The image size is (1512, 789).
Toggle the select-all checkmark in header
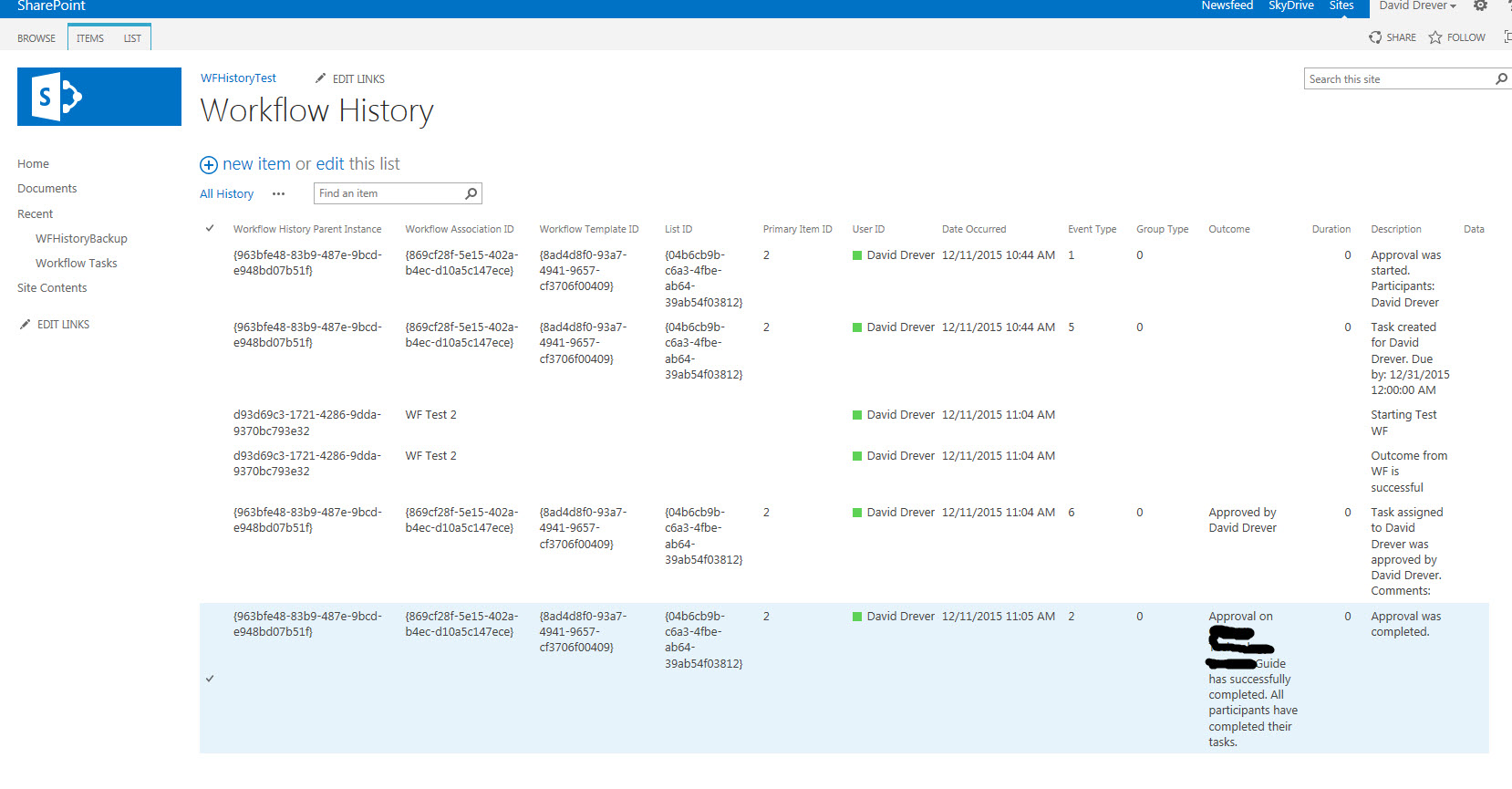pyautogui.click(x=210, y=228)
